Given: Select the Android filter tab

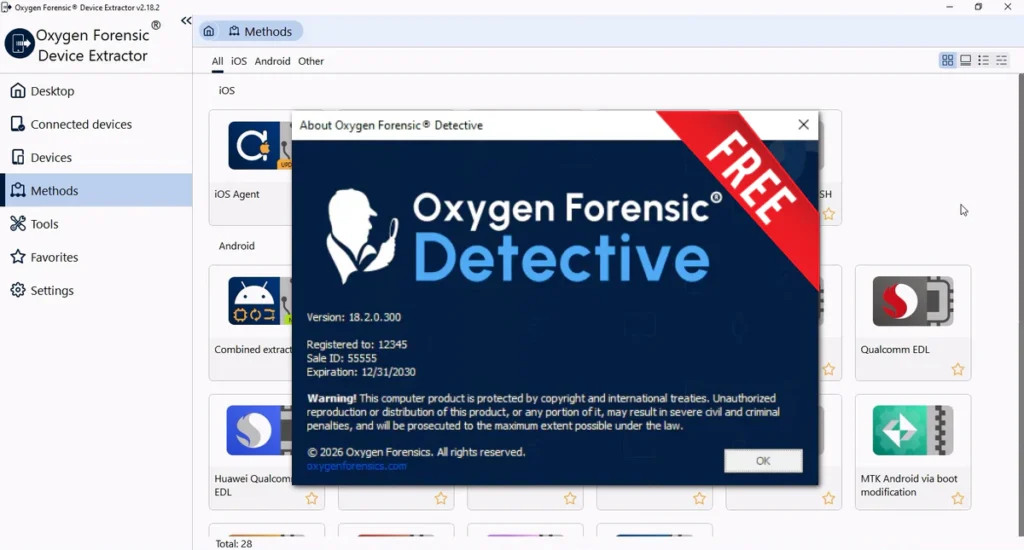Looking at the screenshot, I should (272, 61).
